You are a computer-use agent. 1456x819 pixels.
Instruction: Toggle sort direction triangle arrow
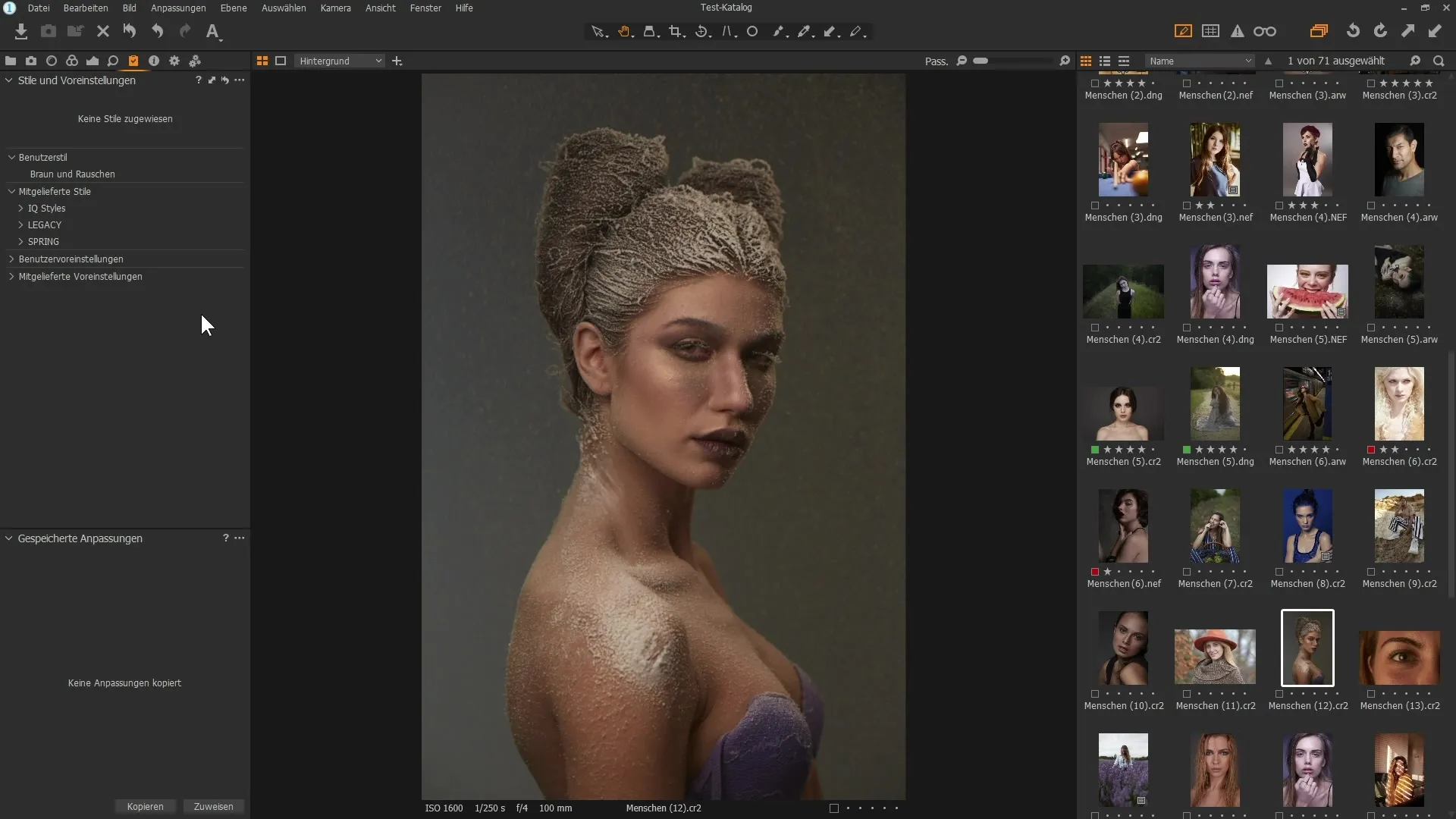(1268, 61)
